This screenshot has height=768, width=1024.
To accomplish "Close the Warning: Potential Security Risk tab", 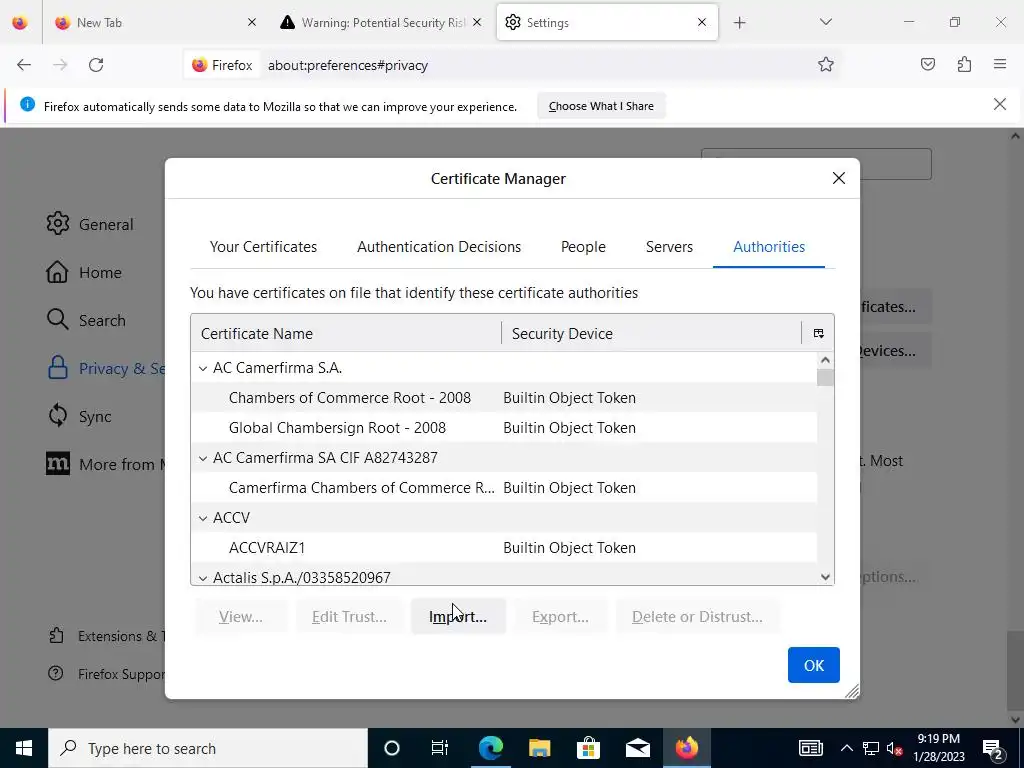I will click(477, 22).
